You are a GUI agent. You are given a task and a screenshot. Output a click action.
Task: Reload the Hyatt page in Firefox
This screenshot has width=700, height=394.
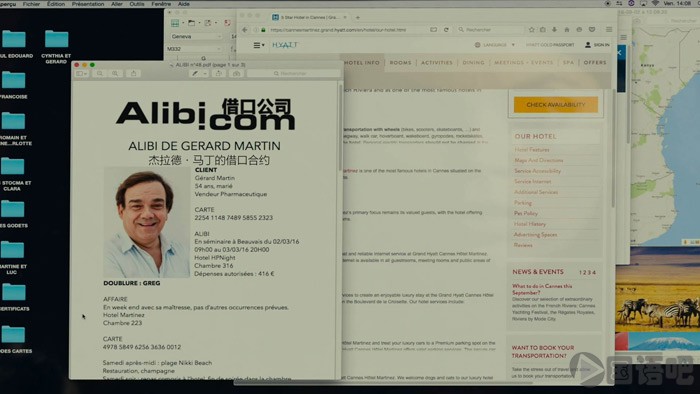click(x=446, y=30)
